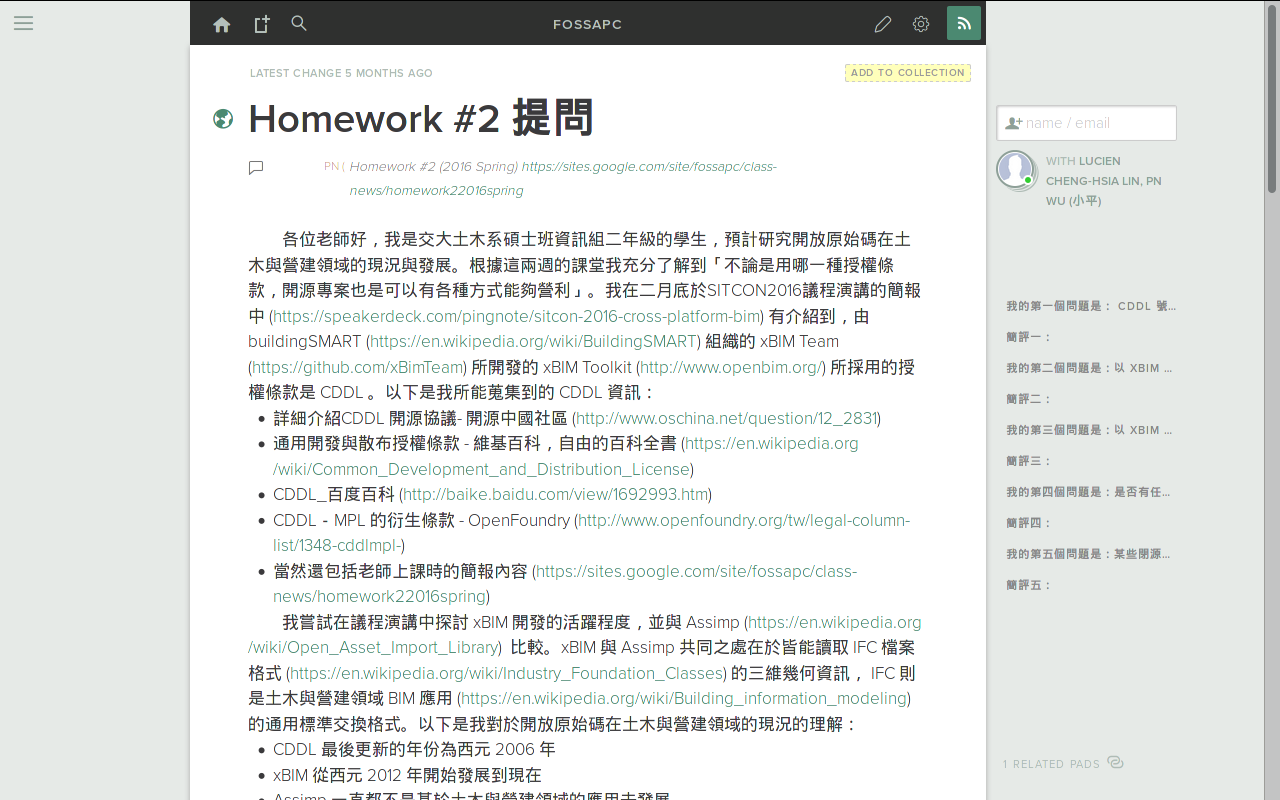The height and width of the screenshot is (800, 1280).
Task: Jump to outline item 簡評二
Action: coord(1029,399)
